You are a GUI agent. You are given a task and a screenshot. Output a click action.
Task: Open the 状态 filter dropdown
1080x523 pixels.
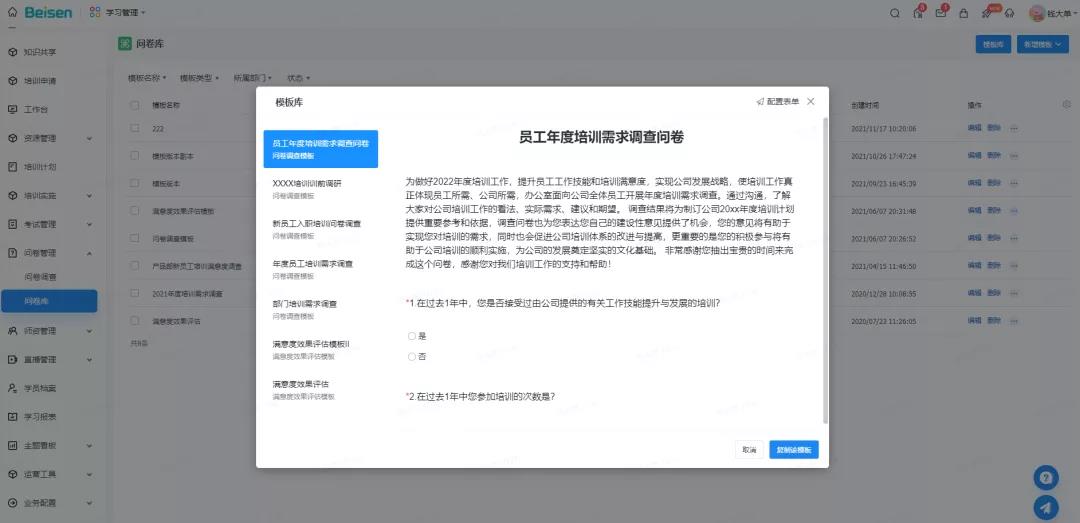pos(298,78)
